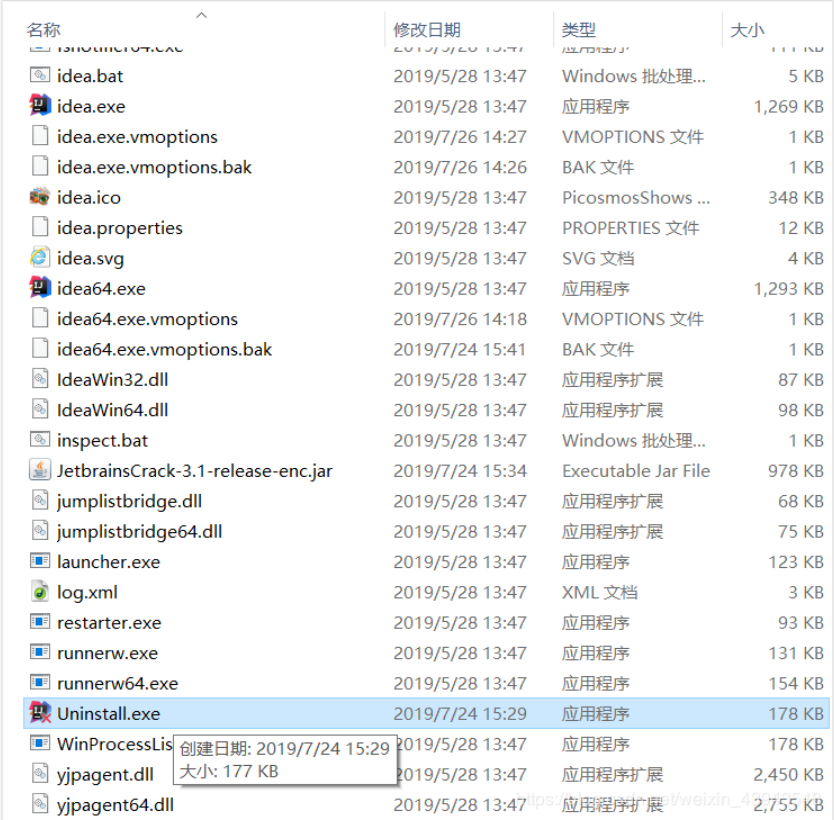The height and width of the screenshot is (820, 834).
Task: Click the restarter.exe application icon
Action: 40,622
